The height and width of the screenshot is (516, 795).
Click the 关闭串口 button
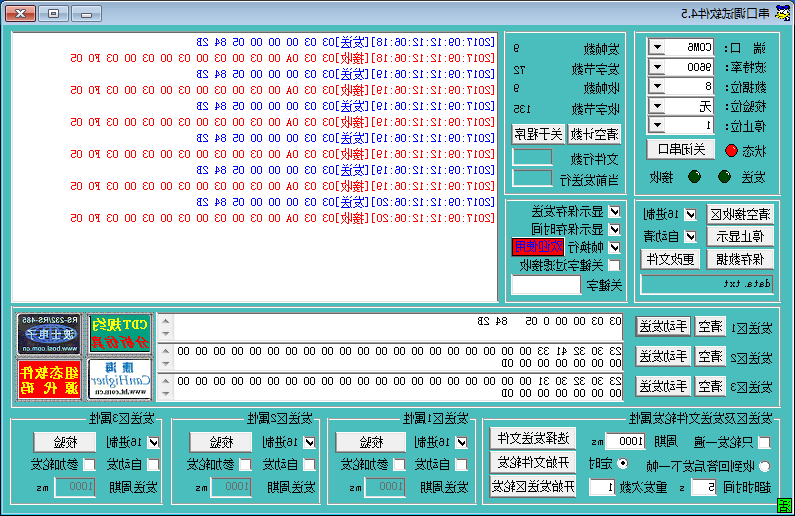[681, 150]
